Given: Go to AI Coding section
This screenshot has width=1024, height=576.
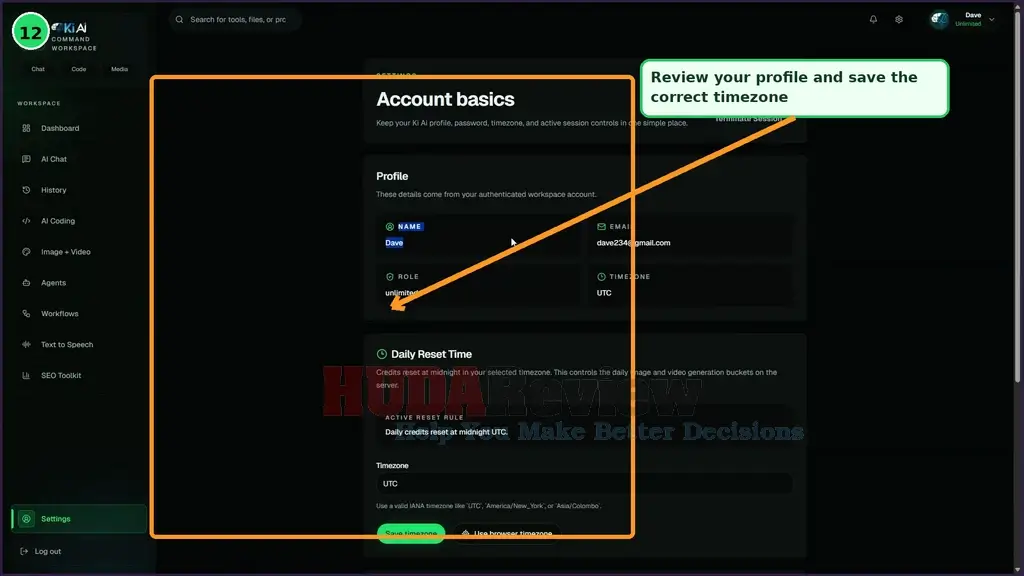Looking at the screenshot, I should [78, 221].
